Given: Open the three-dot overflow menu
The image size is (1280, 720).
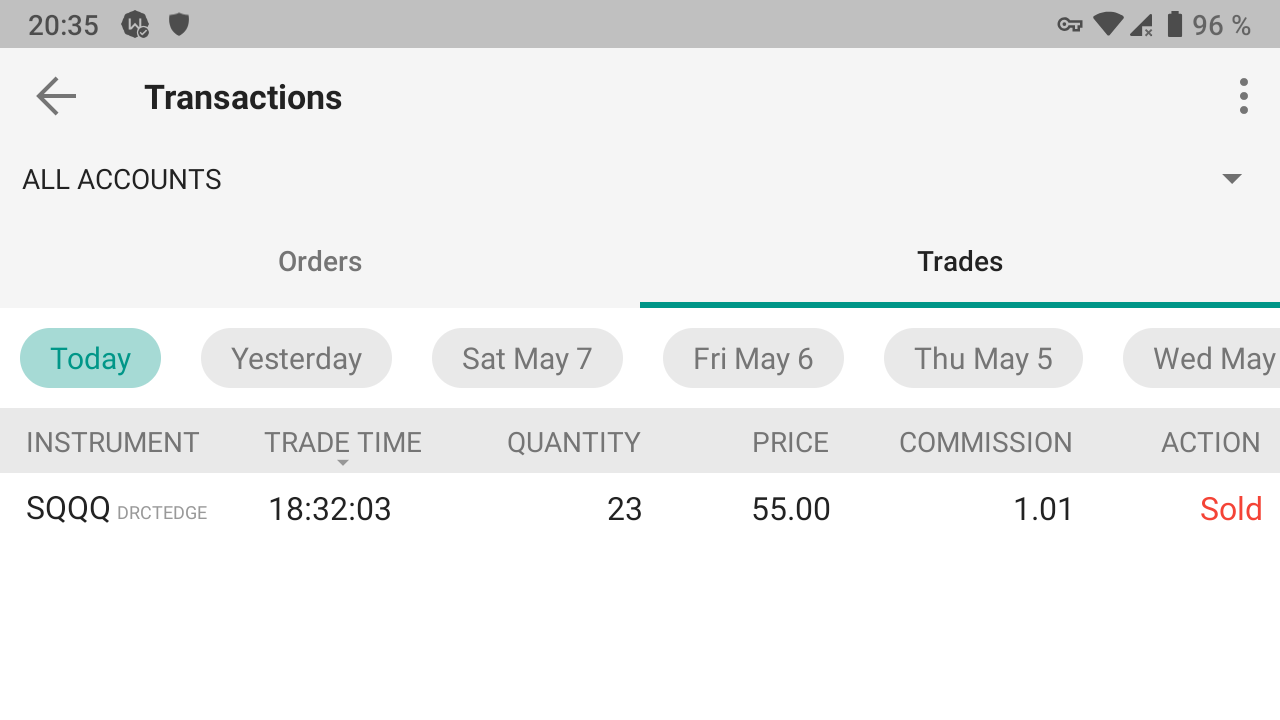Looking at the screenshot, I should [1243, 97].
